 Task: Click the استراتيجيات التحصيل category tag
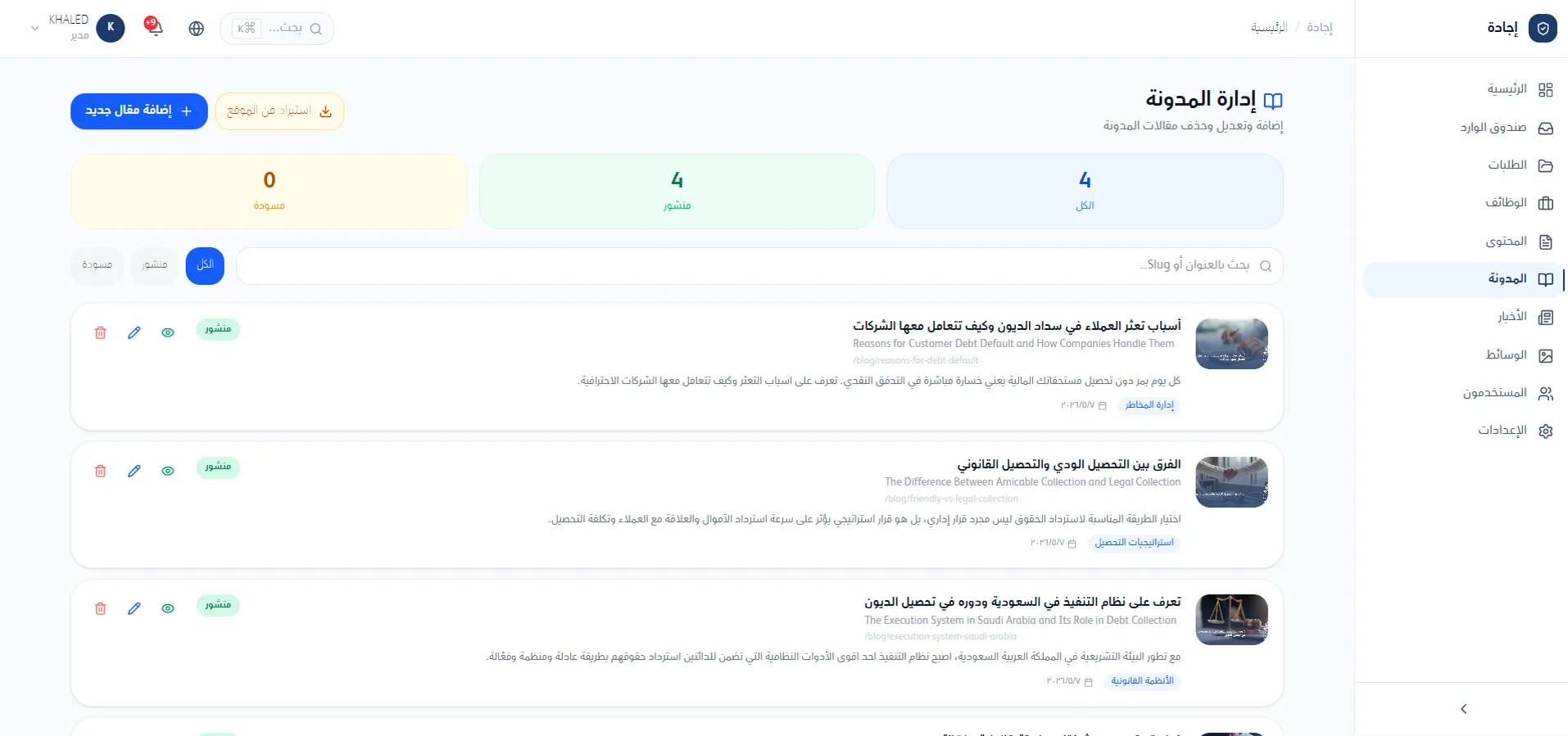click(1134, 543)
